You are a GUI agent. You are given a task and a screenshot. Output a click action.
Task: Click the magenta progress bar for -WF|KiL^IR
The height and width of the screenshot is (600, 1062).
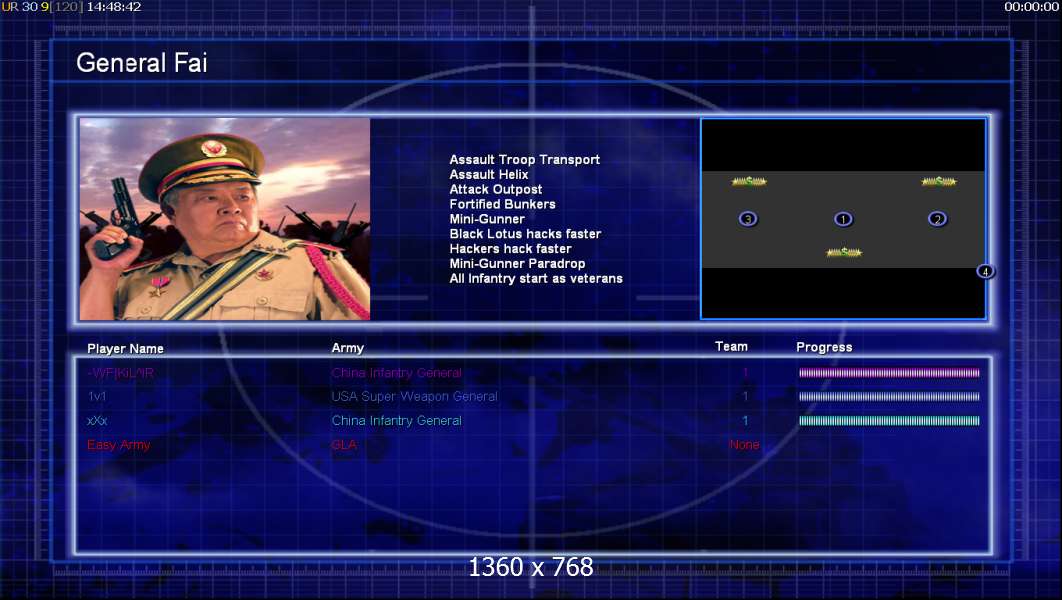pos(889,372)
